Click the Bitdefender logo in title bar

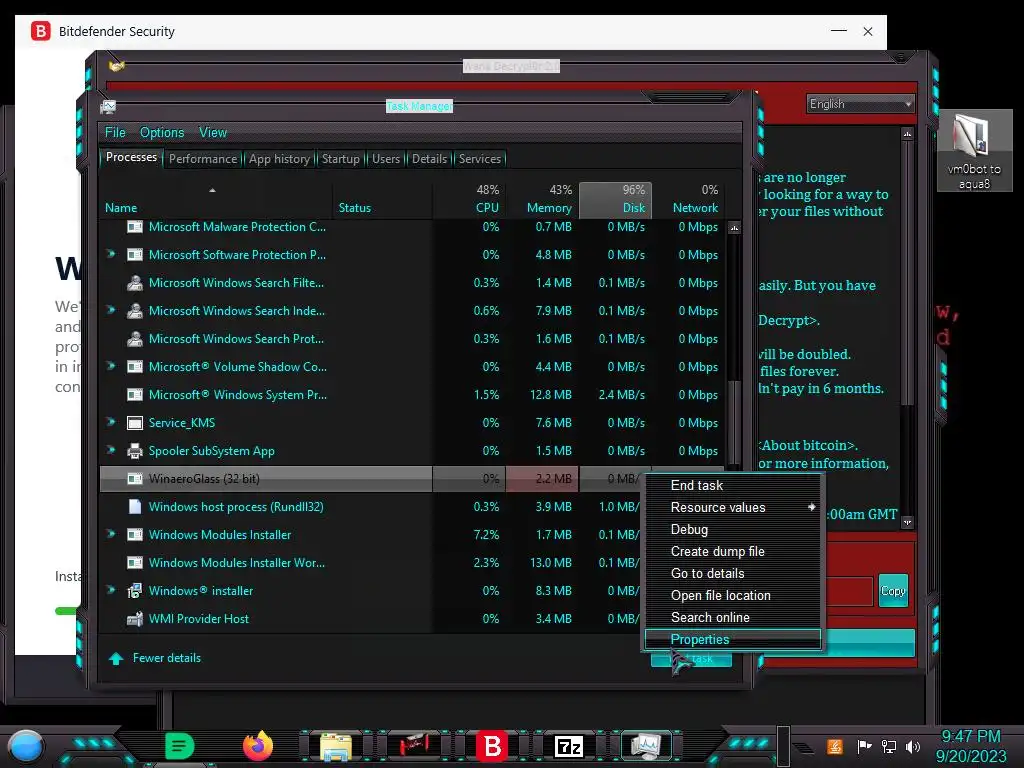[x=40, y=31]
